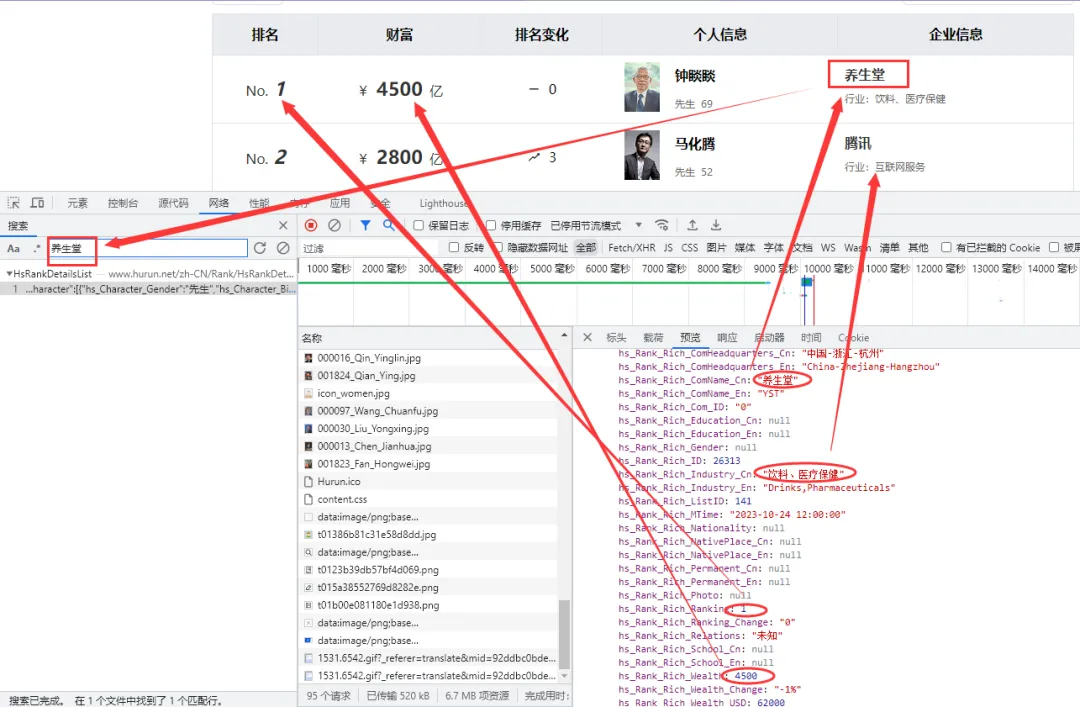Focus the 过滤 filter input field
Screen dimensions: 1080x707
[371, 248]
